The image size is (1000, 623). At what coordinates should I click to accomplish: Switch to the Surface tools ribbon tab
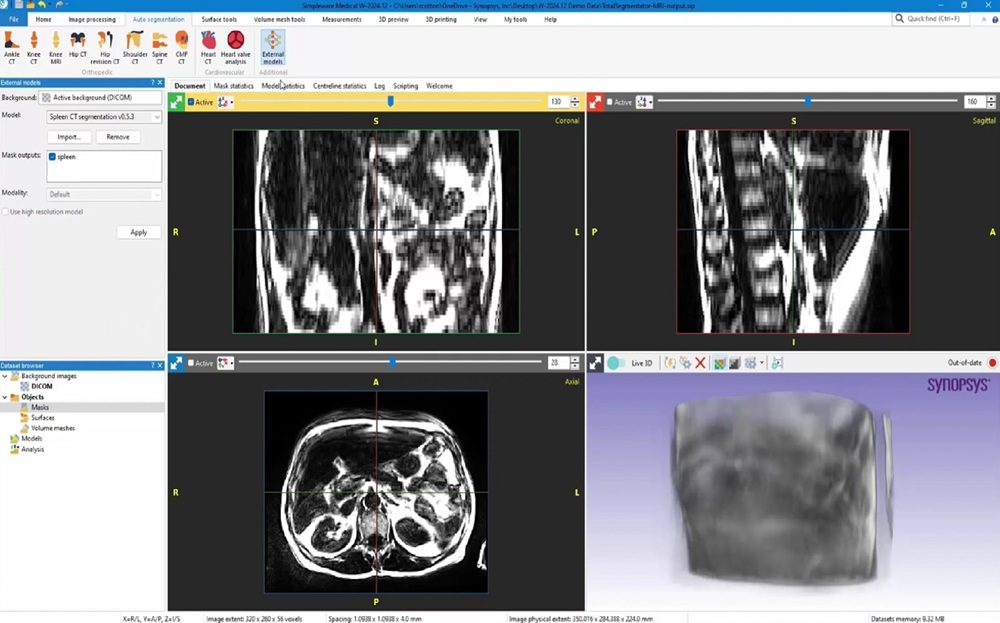point(219,19)
